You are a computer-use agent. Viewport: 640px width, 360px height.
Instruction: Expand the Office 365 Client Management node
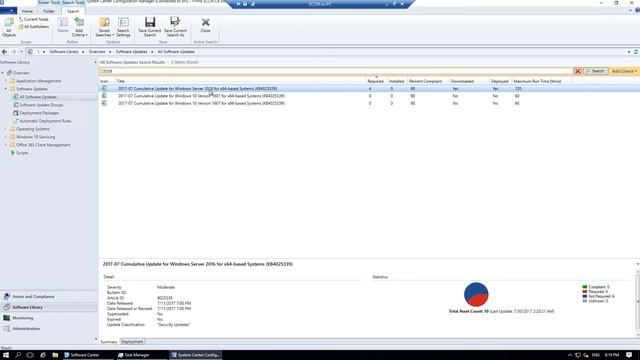point(6,145)
